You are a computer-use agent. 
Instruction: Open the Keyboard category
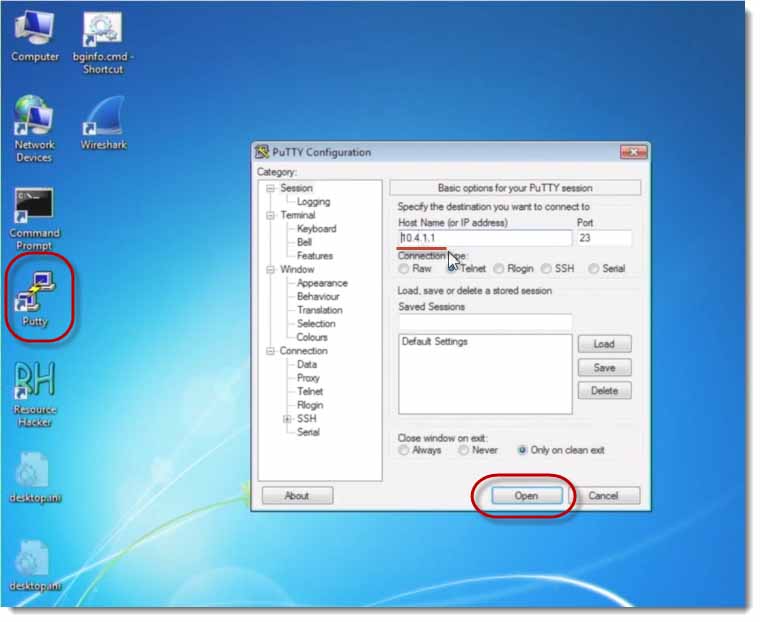[317, 229]
